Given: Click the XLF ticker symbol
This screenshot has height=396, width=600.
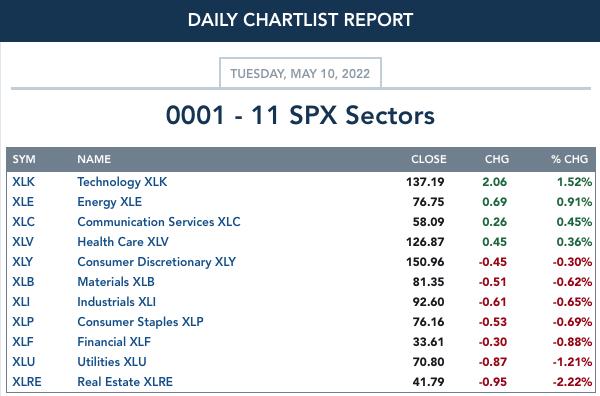Looking at the screenshot, I should tap(23, 342).
